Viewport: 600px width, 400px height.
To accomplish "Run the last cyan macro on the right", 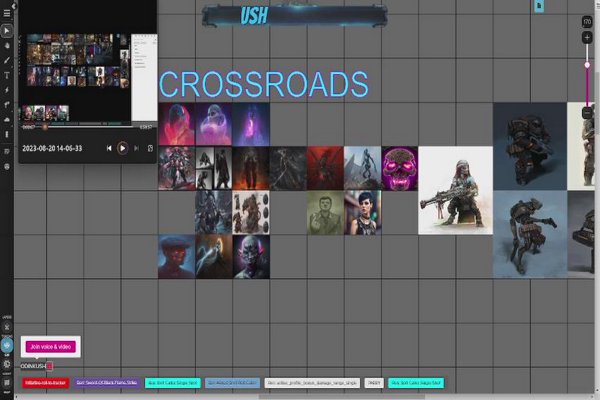I will pyautogui.click(x=416, y=383).
